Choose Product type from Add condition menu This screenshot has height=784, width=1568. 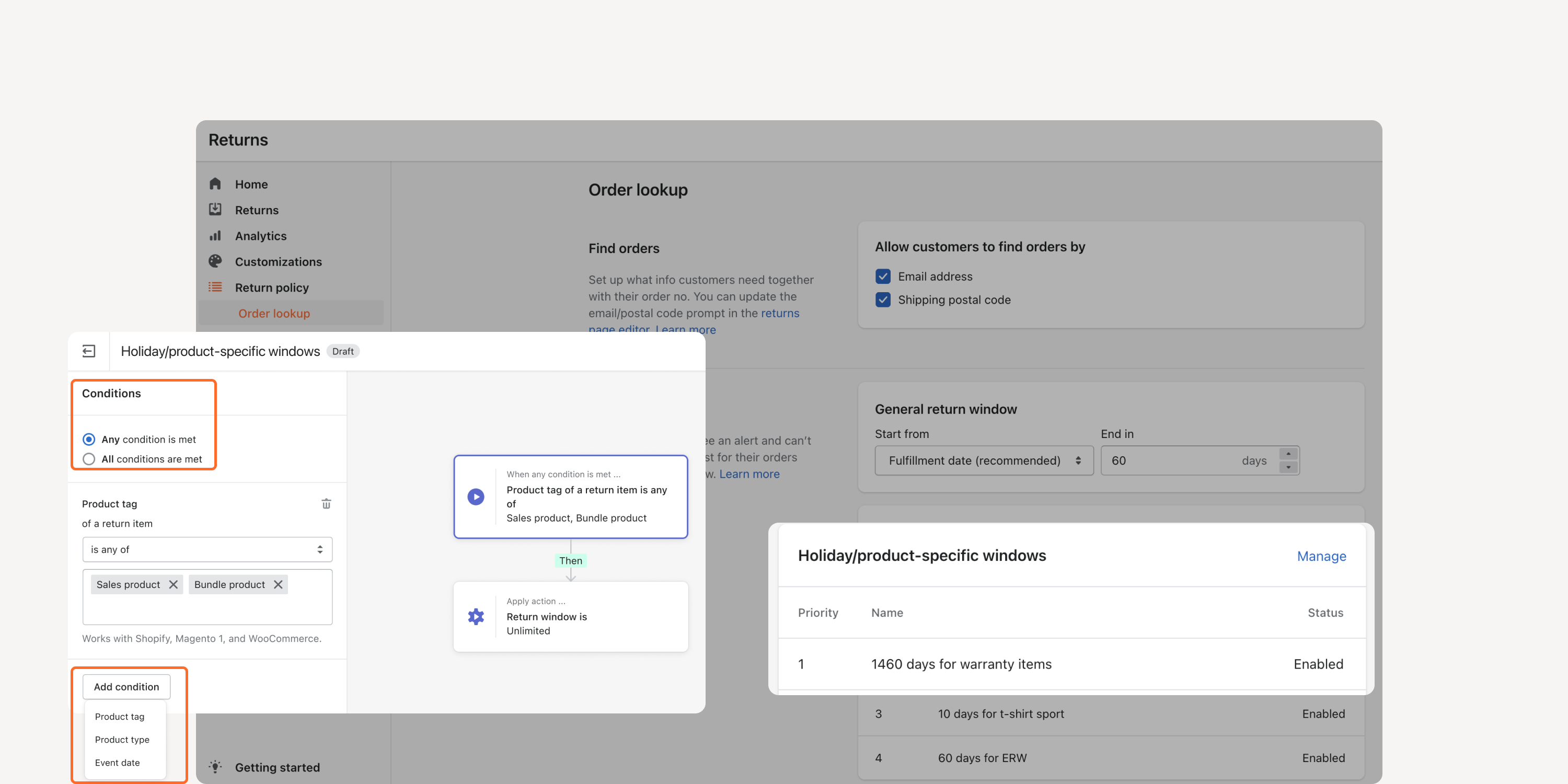(x=122, y=740)
